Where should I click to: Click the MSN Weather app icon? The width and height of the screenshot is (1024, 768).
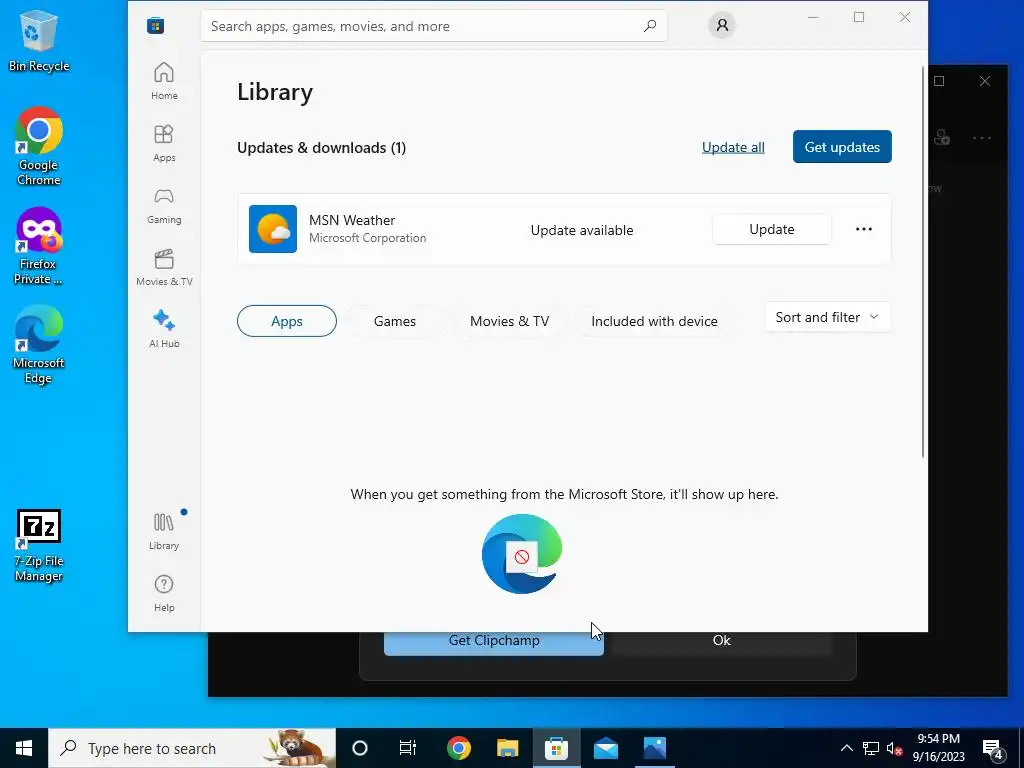(x=273, y=229)
